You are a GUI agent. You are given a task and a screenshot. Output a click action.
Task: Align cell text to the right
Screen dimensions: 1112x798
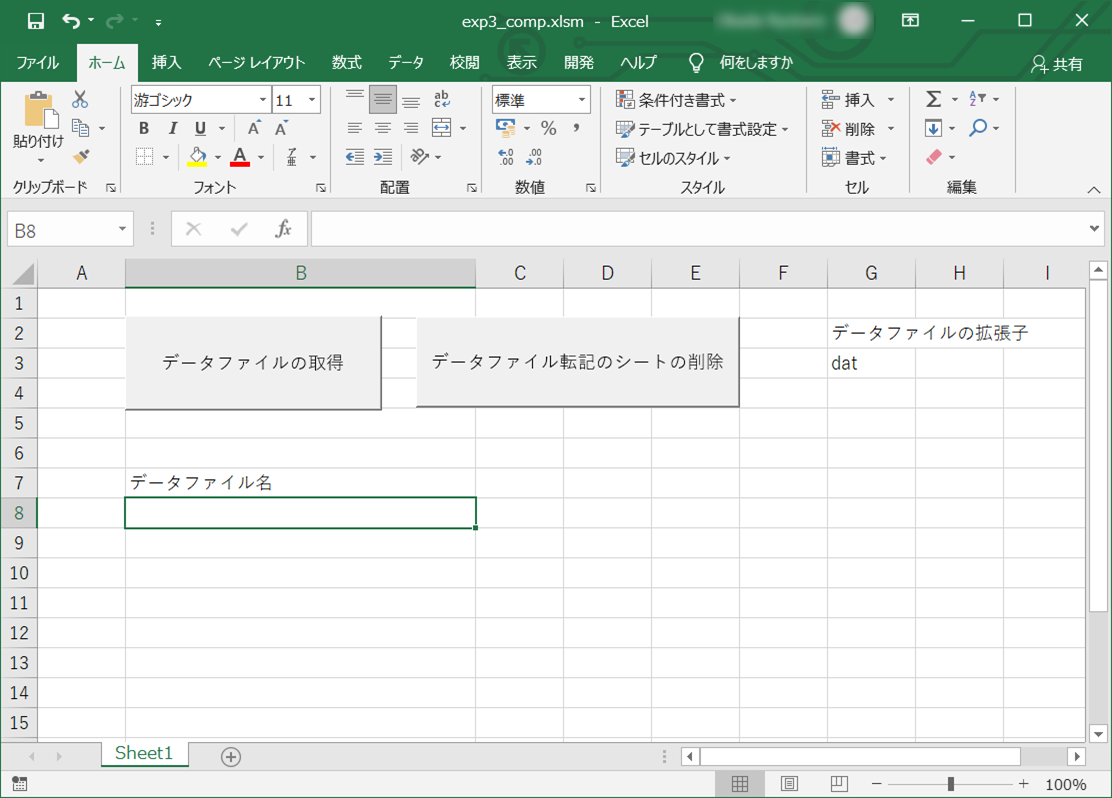click(x=411, y=128)
